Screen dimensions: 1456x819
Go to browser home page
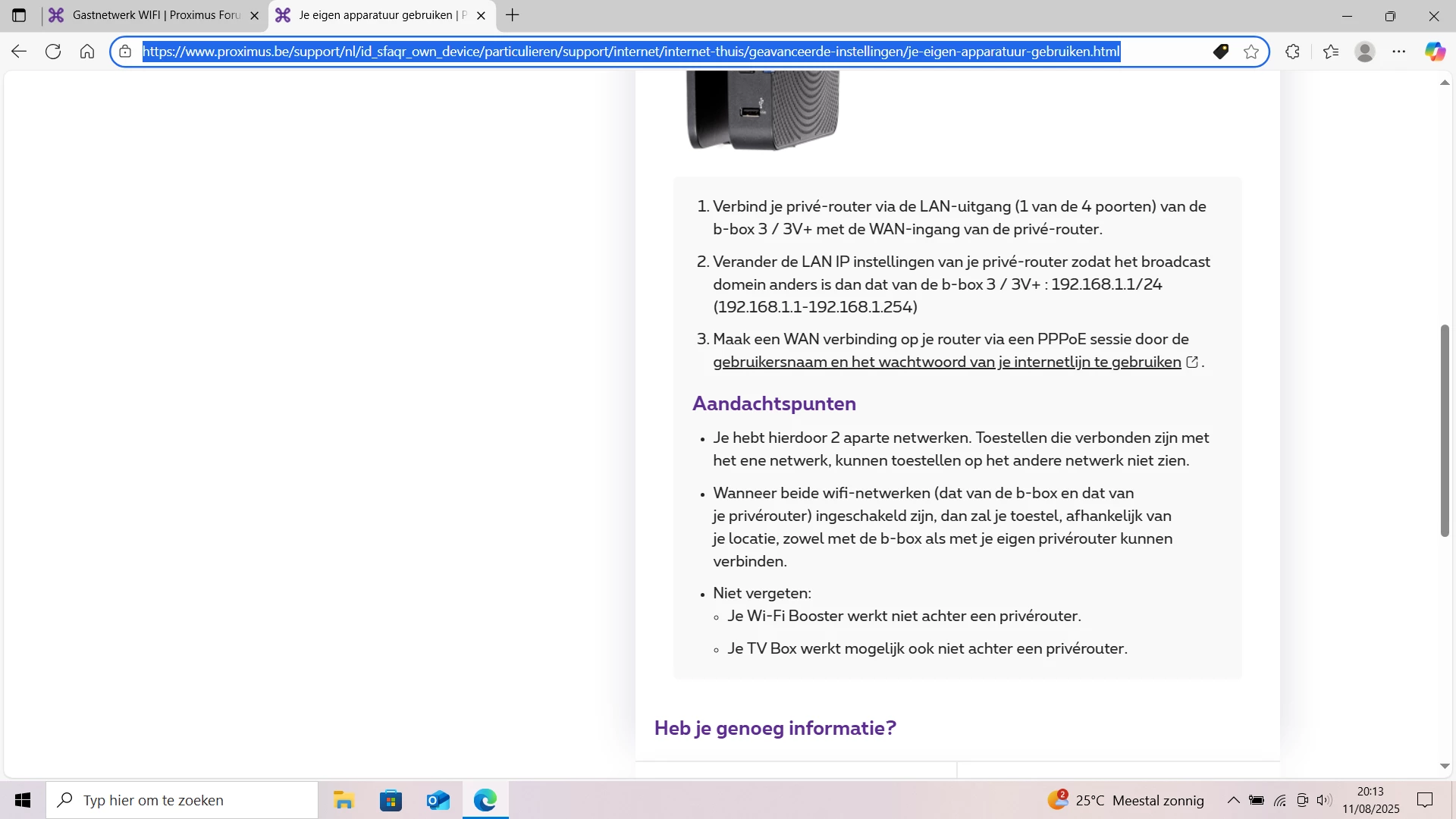[87, 52]
